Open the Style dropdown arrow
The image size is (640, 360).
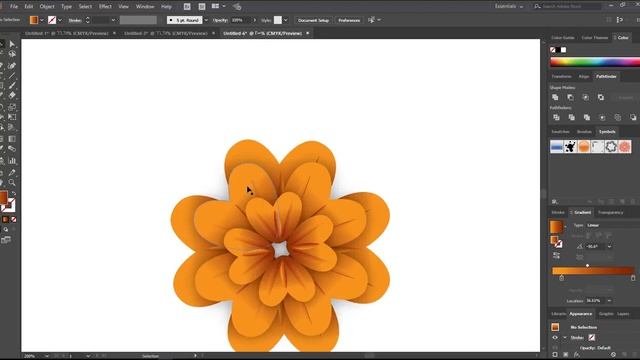tap(285, 20)
